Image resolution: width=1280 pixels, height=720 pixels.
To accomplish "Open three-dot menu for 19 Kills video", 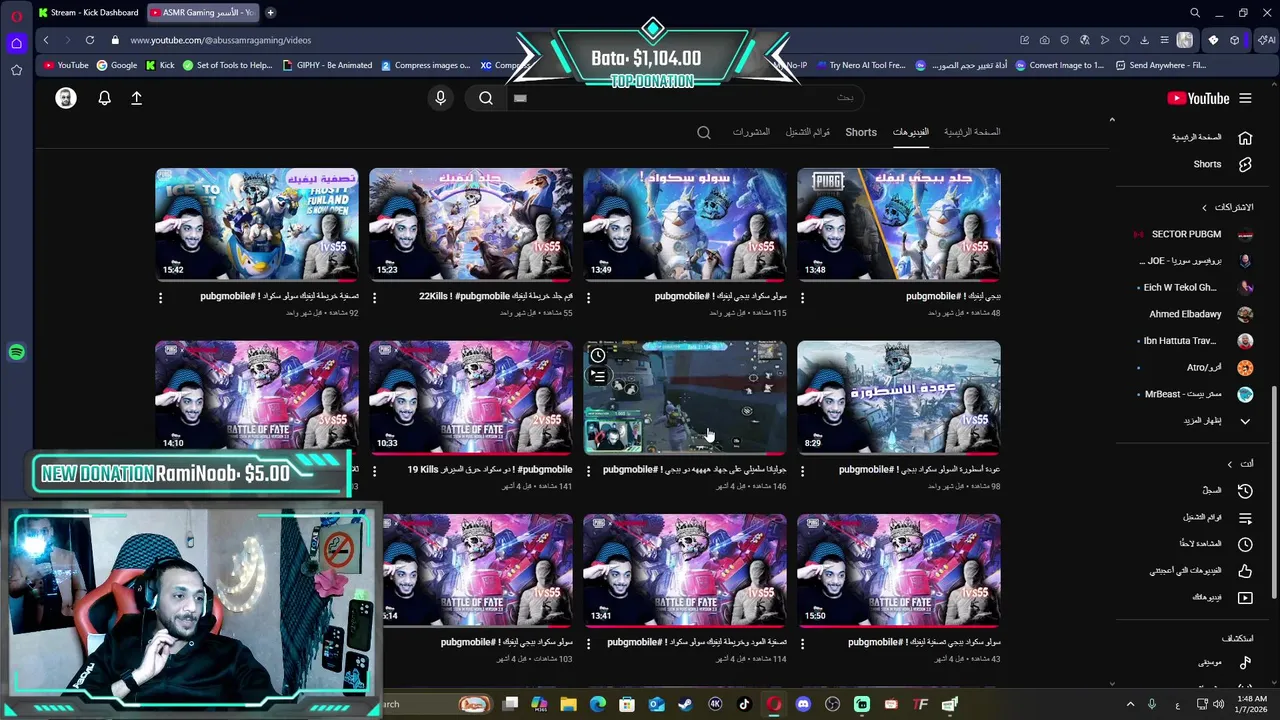I will click(x=374, y=471).
